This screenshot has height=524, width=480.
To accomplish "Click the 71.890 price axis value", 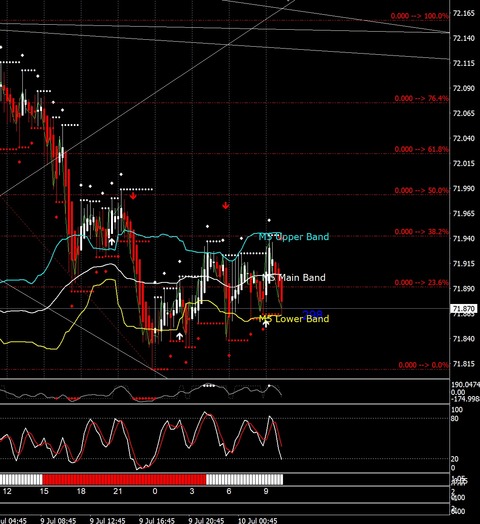I will click(464, 288).
